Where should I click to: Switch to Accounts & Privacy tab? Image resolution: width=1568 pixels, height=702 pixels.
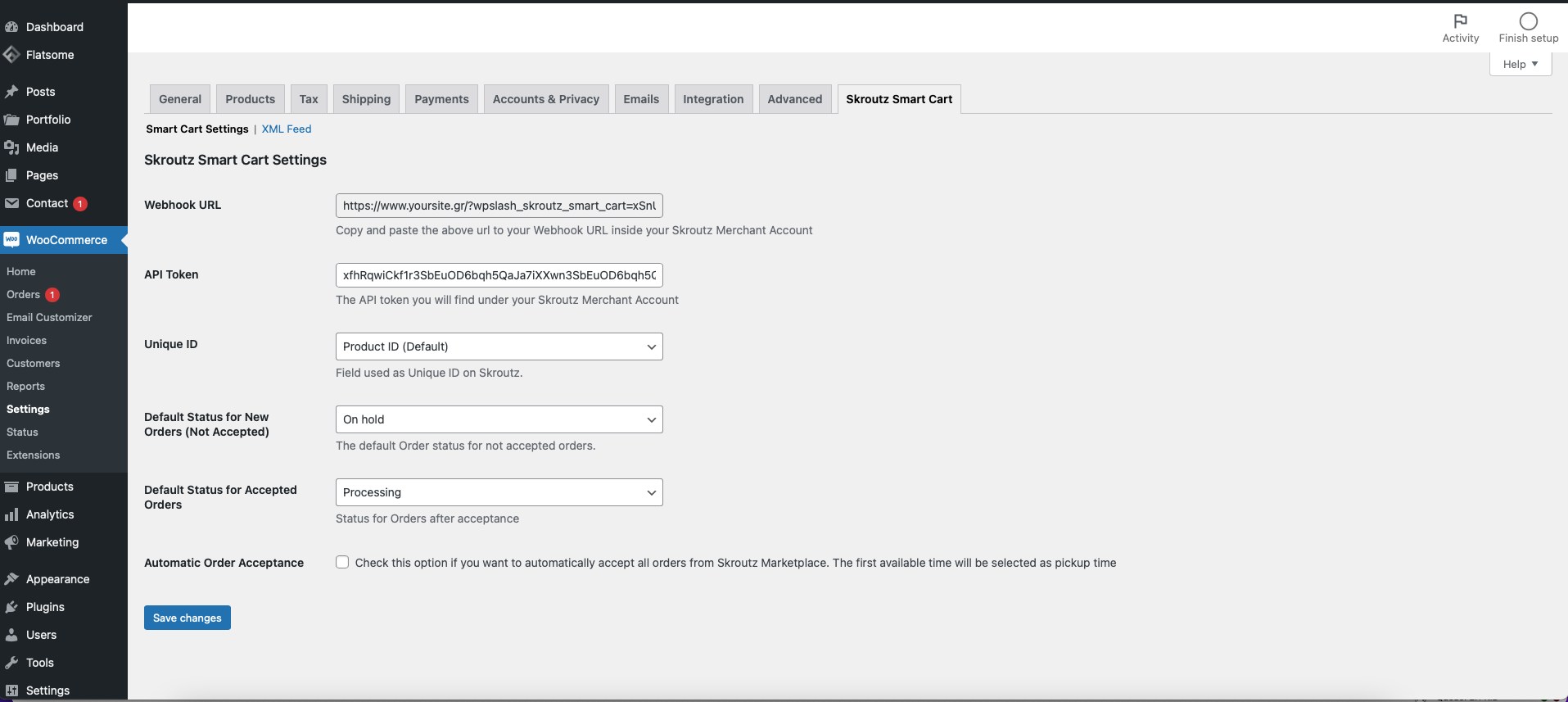coord(546,99)
